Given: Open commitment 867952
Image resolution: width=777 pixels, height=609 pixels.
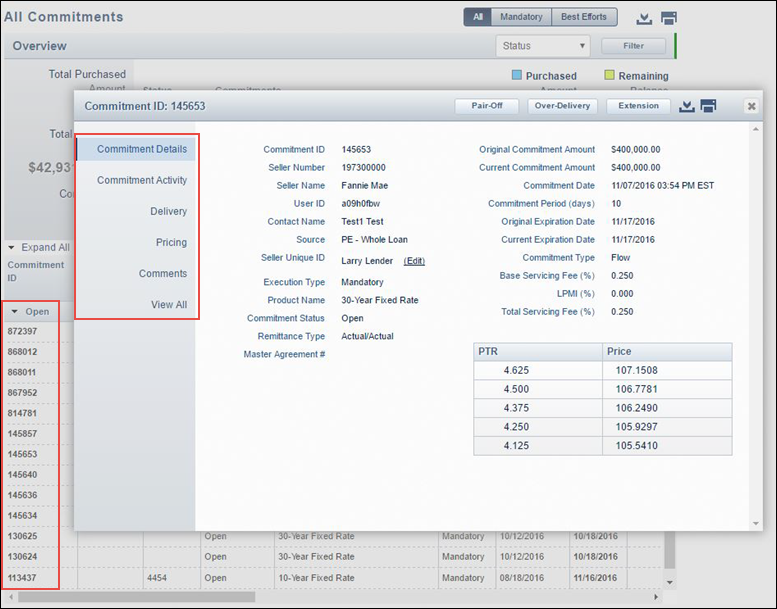Looking at the screenshot, I should click(x=22, y=393).
